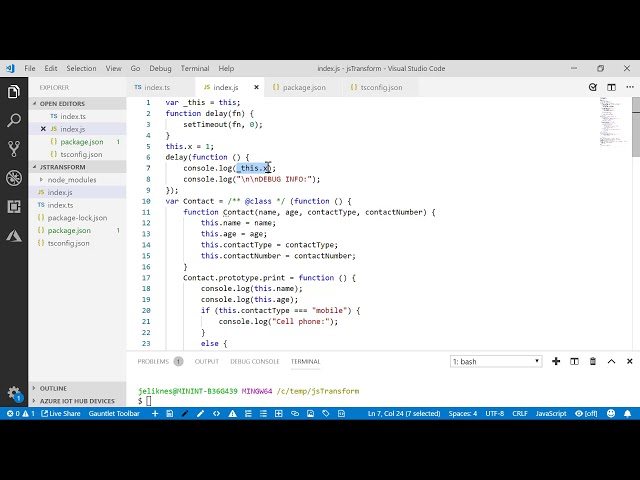
Task: Open the Debug menu
Action: pyautogui.click(x=160, y=68)
